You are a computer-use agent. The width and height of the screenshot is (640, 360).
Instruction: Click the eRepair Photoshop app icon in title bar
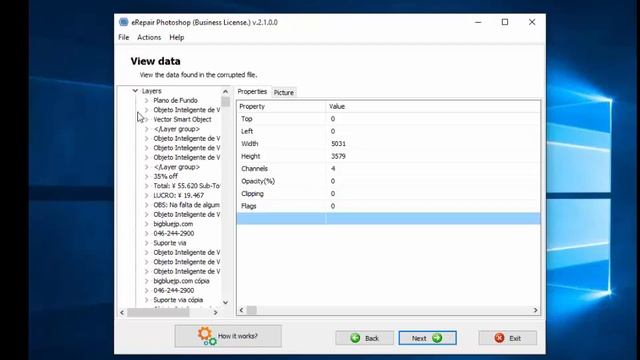[123, 22]
